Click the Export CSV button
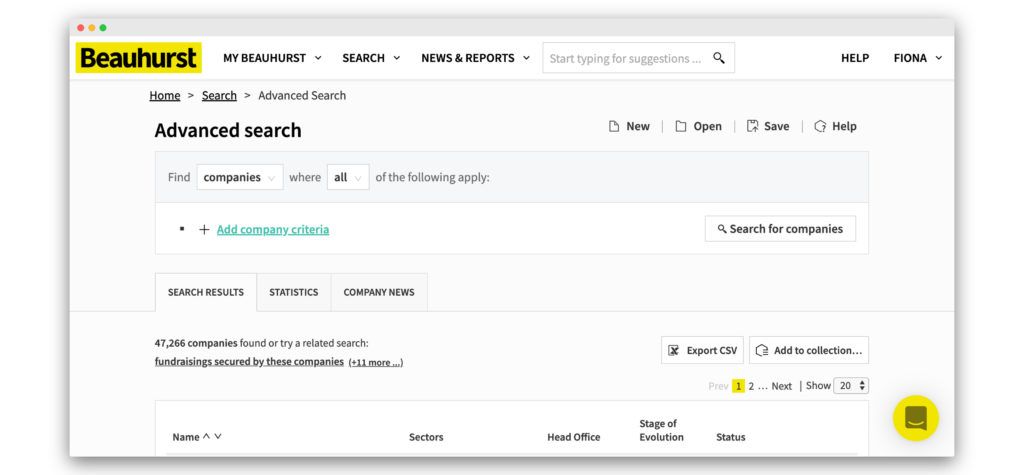 pos(702,350)
